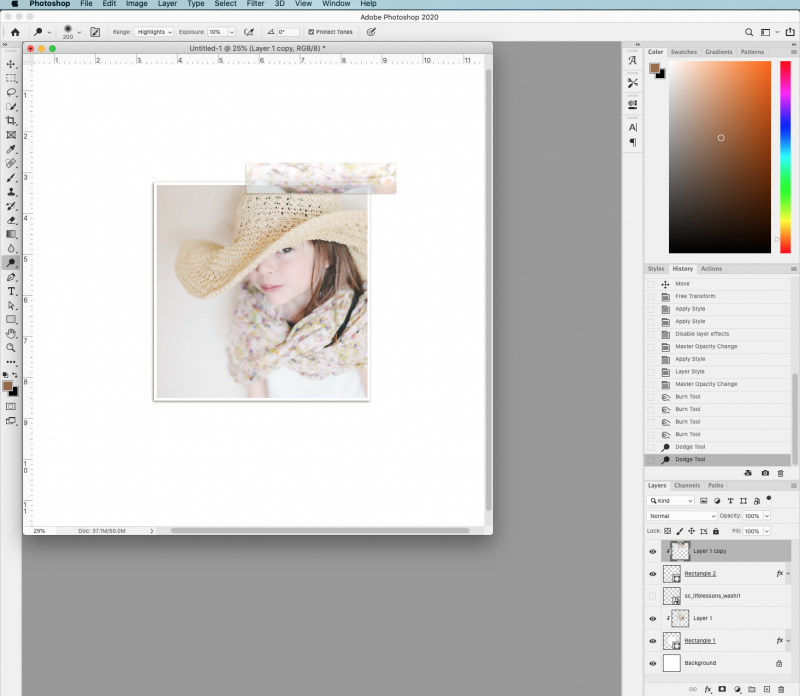Select the Pen tool

11,277
